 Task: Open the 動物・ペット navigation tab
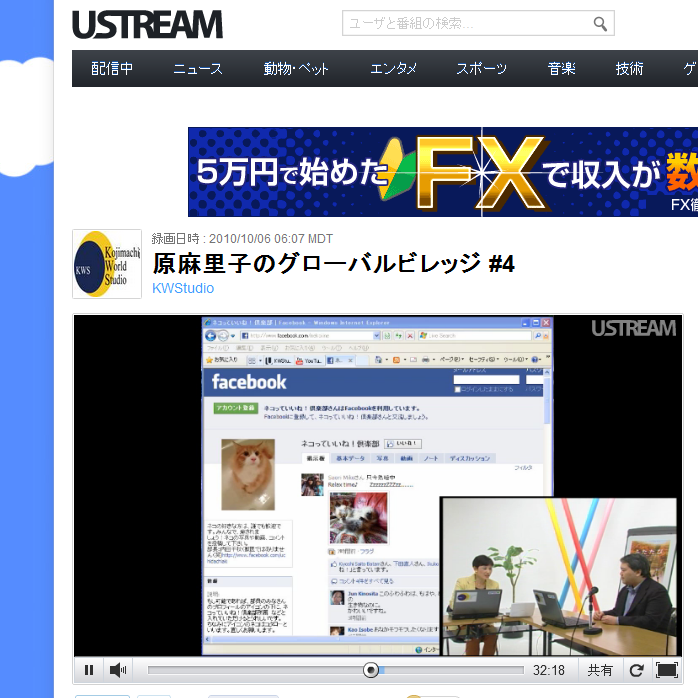pyautogui.click(x=296, y=69)
